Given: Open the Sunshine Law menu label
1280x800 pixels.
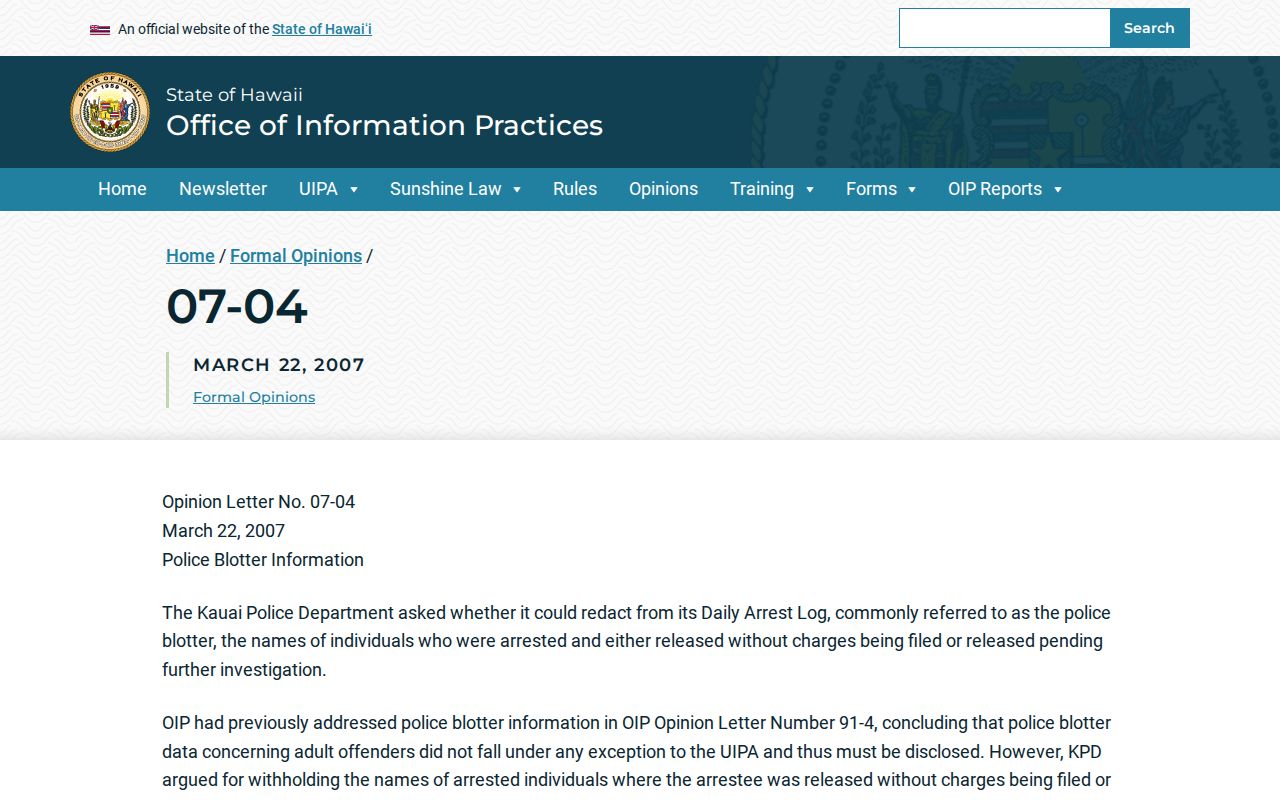Looking at the screenshot, I should [x=445, y=189].
